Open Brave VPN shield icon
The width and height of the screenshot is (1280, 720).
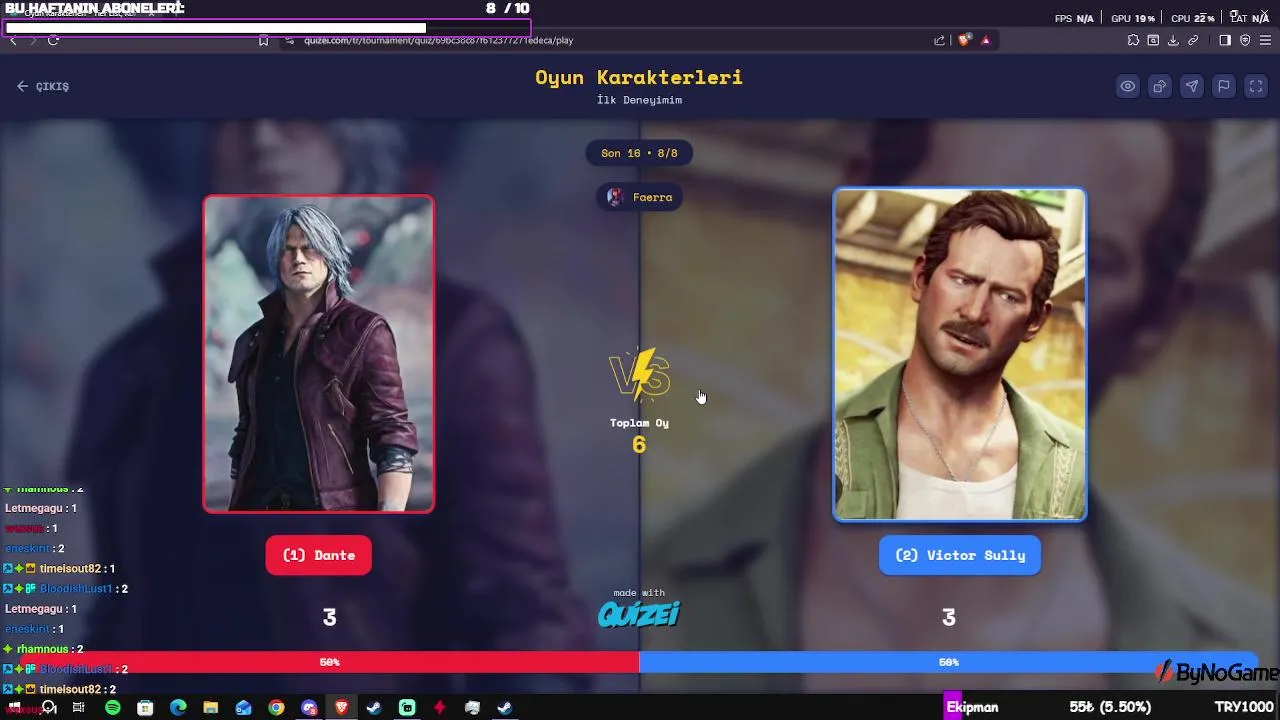click(x=1245, y=40)
